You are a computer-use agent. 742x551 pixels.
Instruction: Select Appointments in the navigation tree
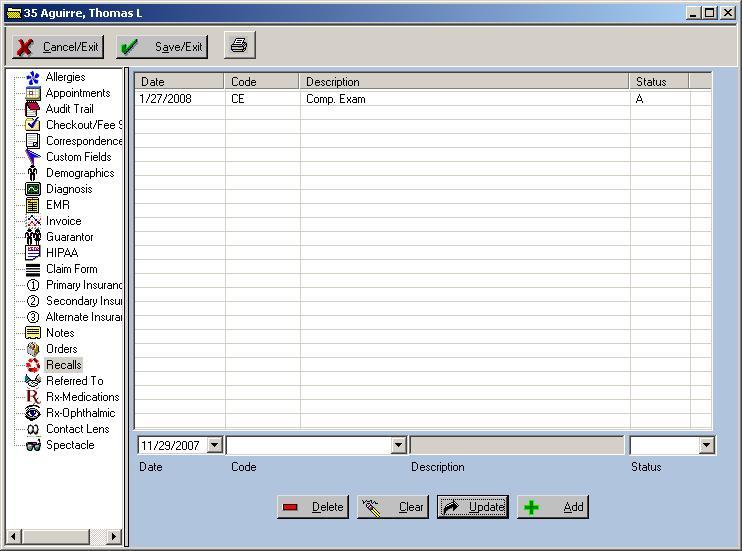[78, 93]
